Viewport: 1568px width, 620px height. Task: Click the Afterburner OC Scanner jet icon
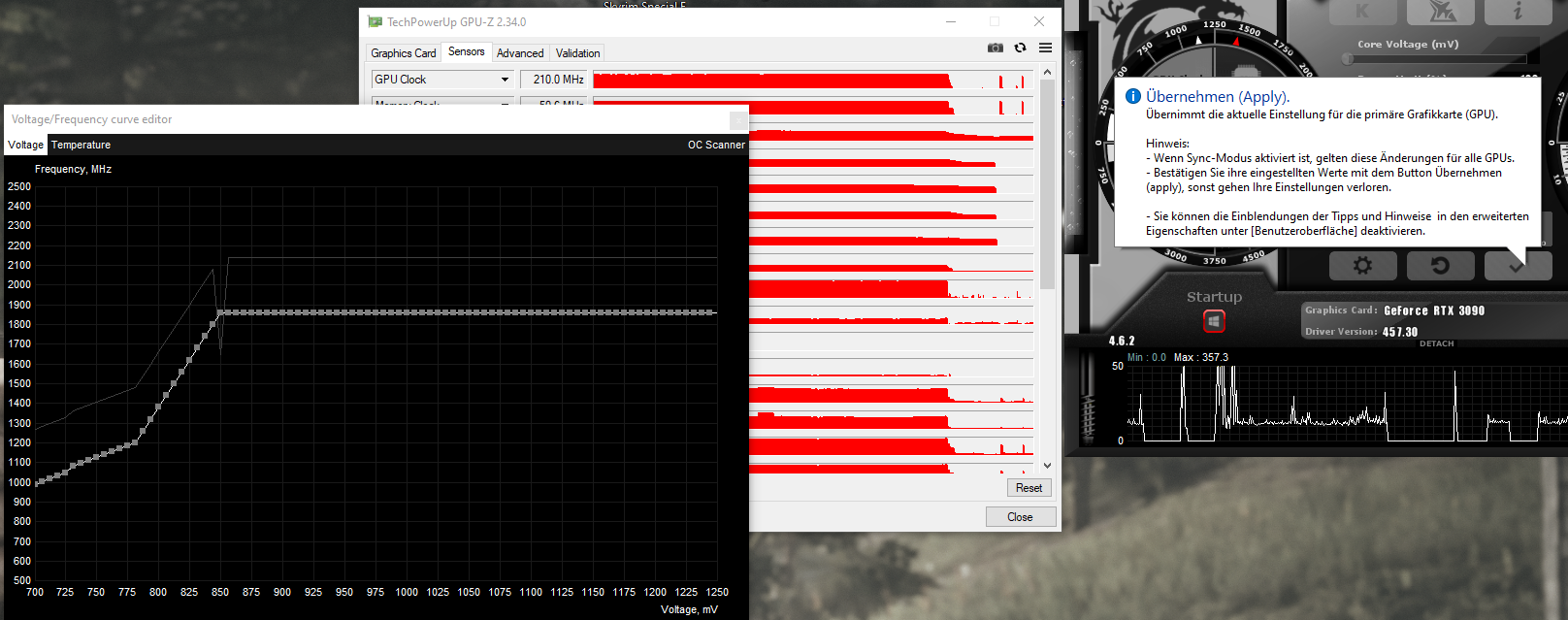point(1441,12)
